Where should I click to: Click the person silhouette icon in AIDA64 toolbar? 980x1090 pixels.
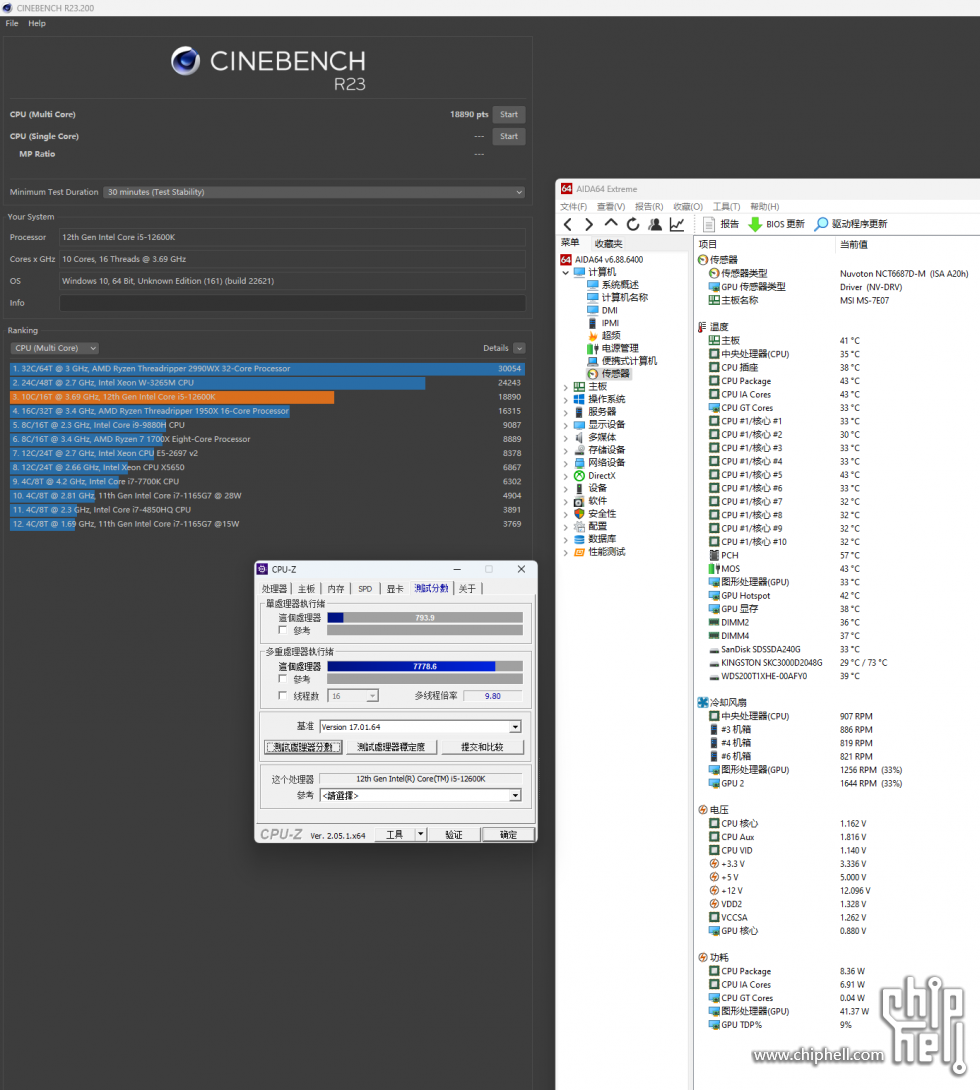[x=655, y=224]
